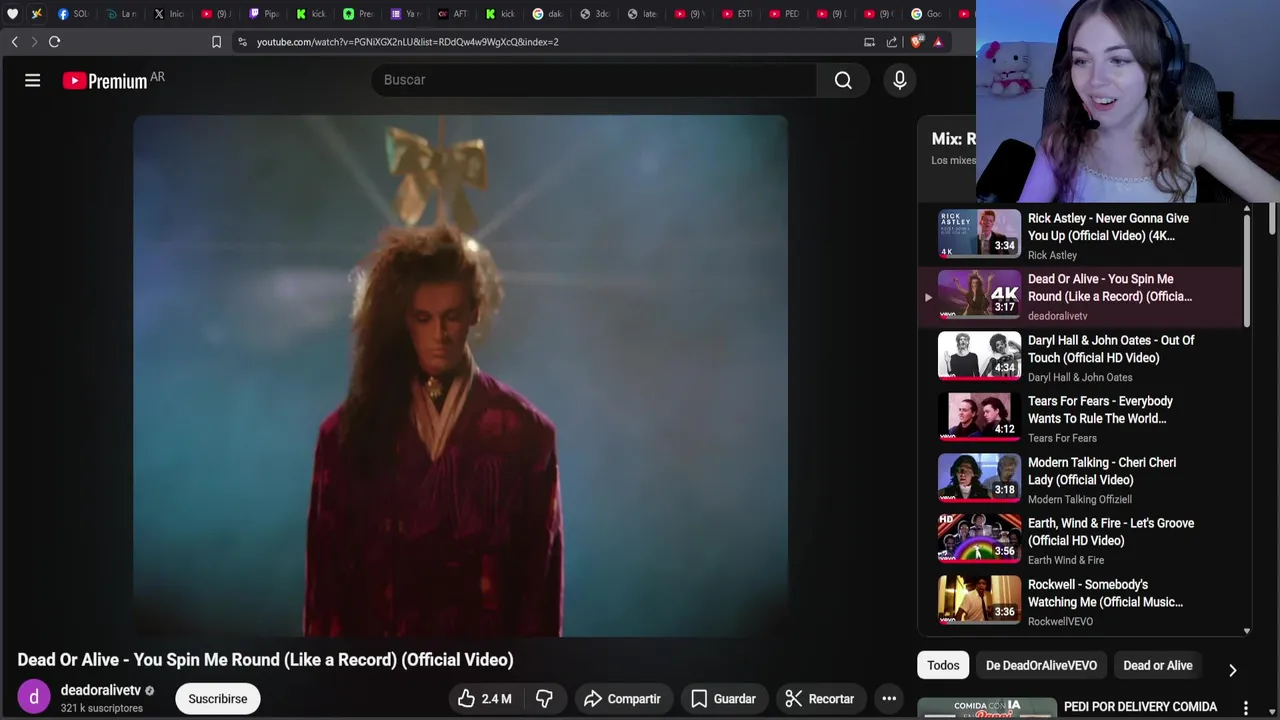
Task: Switch to the La r tab
Action: pyautogui.click(x=121, y=14)
